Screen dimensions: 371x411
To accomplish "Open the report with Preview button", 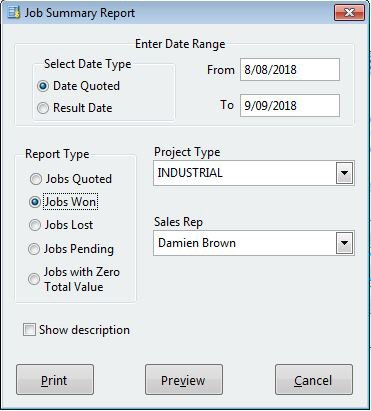I will coord(184,380).
